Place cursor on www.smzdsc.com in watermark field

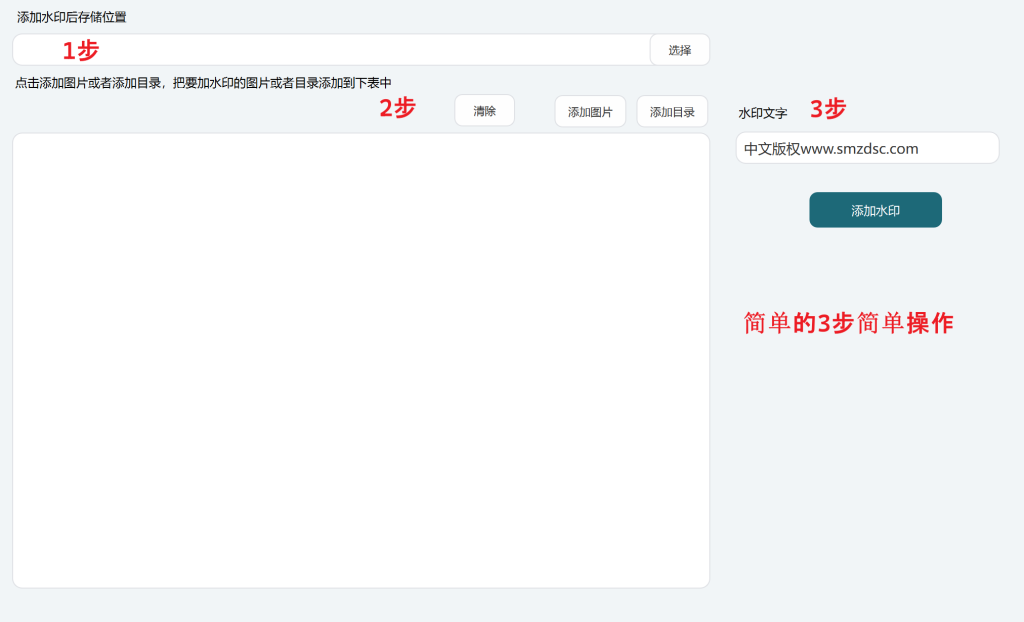[x=859, y=149]
